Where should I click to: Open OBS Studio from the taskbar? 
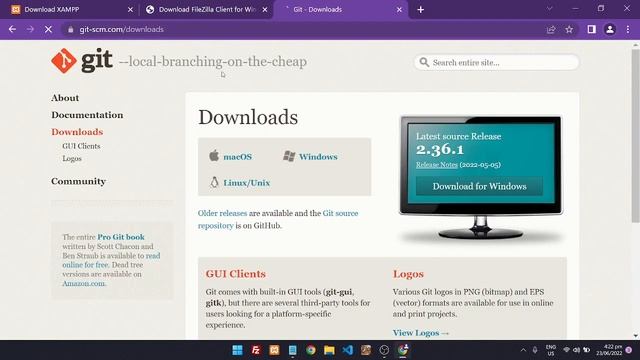tap(384, 350)
